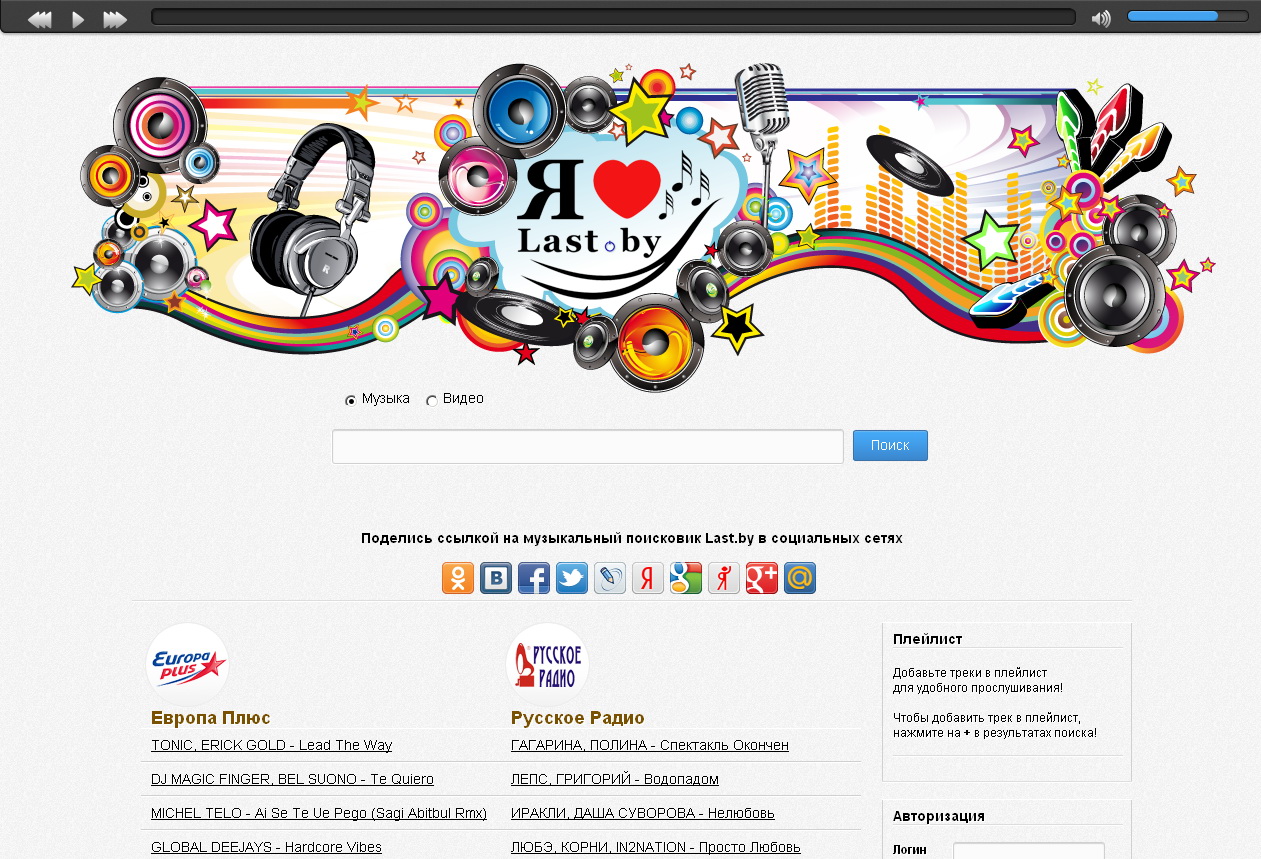This screenshot has width=1261, height=859.
Task: Click the Поиск search button
Action: click(890, 445)
